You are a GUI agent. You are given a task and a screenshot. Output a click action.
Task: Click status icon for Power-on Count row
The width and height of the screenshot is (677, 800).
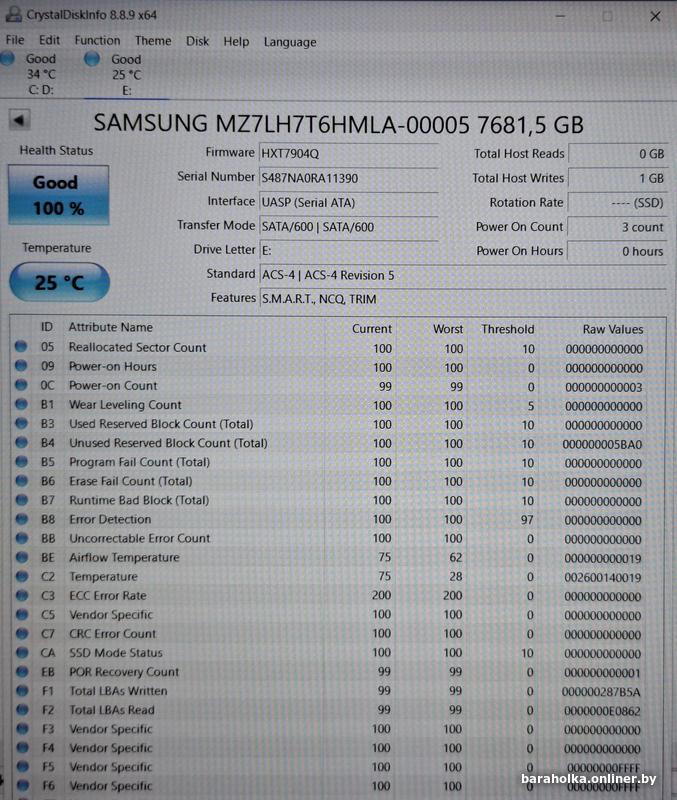tap(21, 385)
